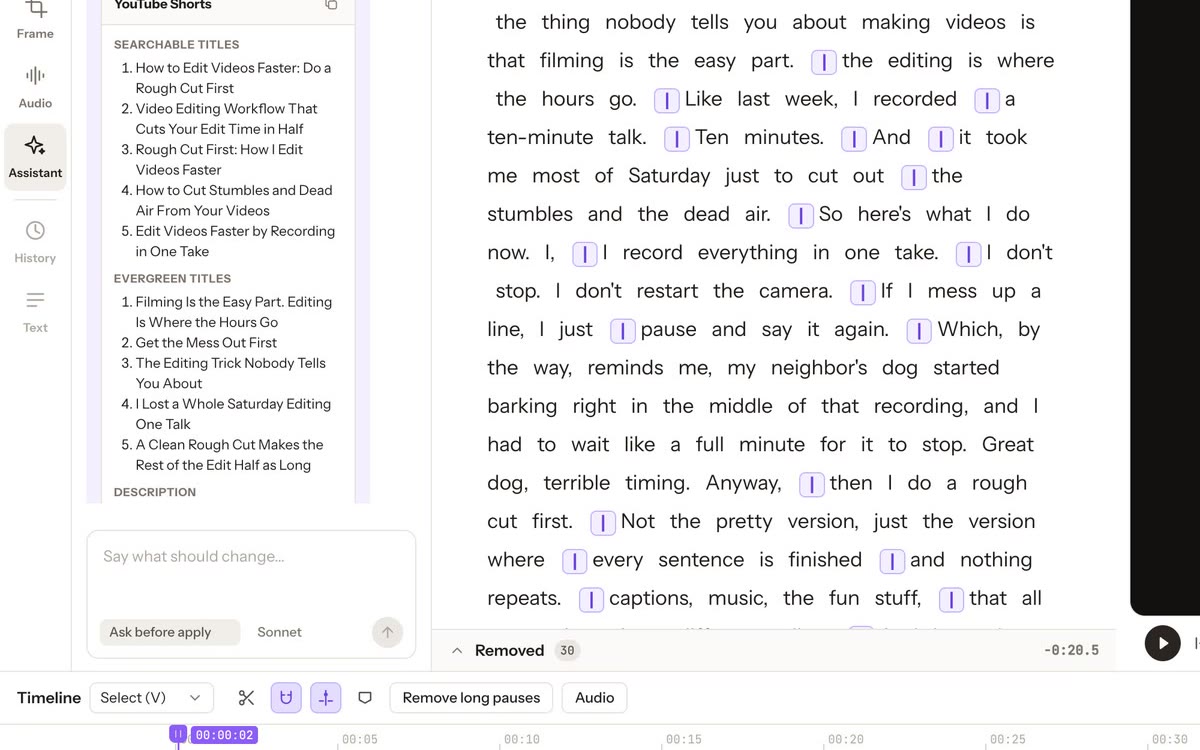Click the cut marker before 'captions'
Screen dimensions: 1200x750
click(592, 600)
